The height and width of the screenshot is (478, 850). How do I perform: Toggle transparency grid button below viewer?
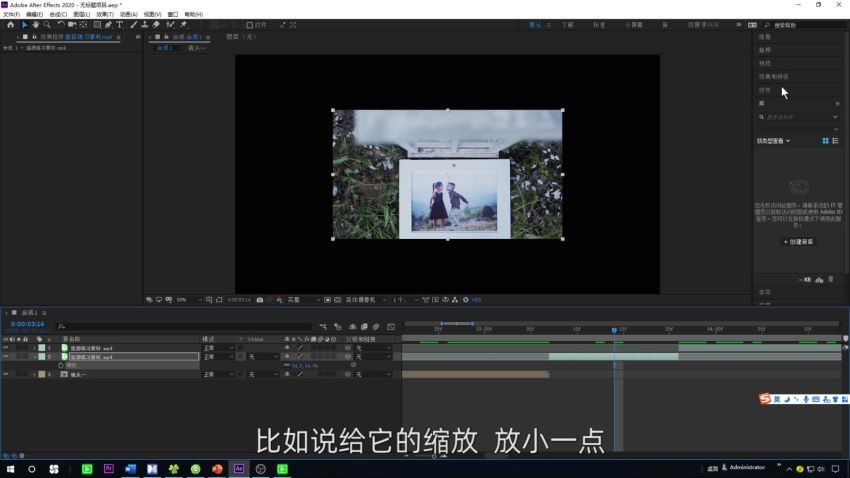(x=337, y=300)
